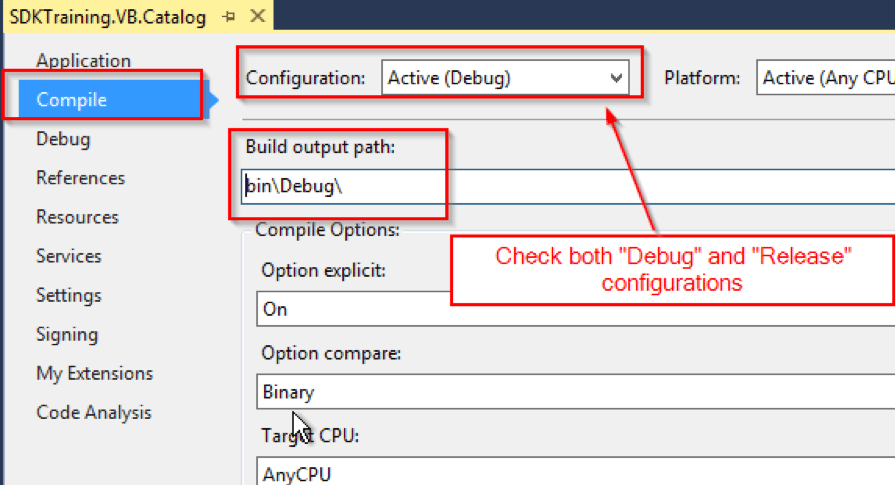
Task: Go to the References page
Action: tap(80, 178)
